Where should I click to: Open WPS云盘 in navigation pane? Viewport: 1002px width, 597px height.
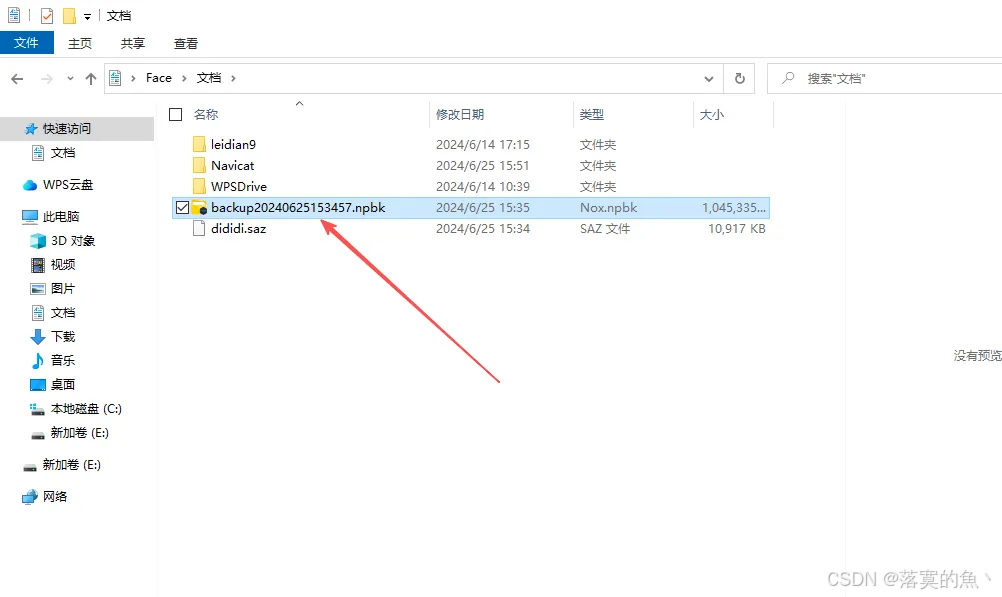[x=68, y=185]
